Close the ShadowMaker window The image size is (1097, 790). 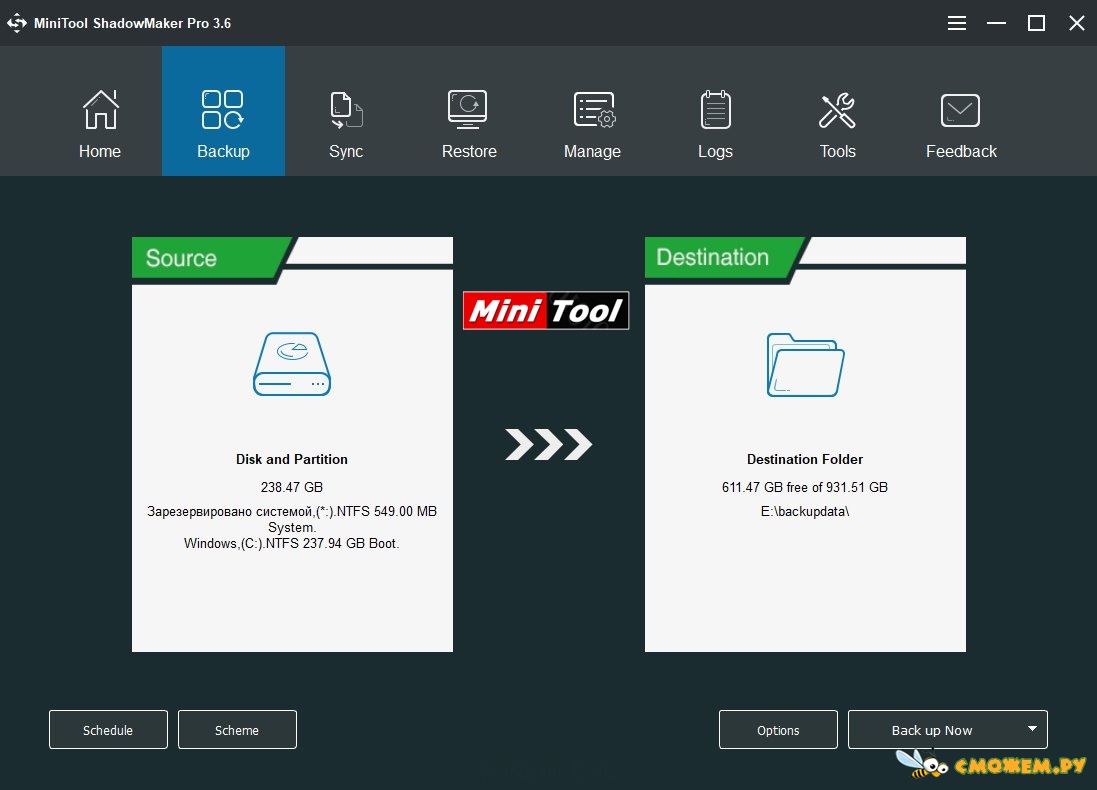(1077, 23)
